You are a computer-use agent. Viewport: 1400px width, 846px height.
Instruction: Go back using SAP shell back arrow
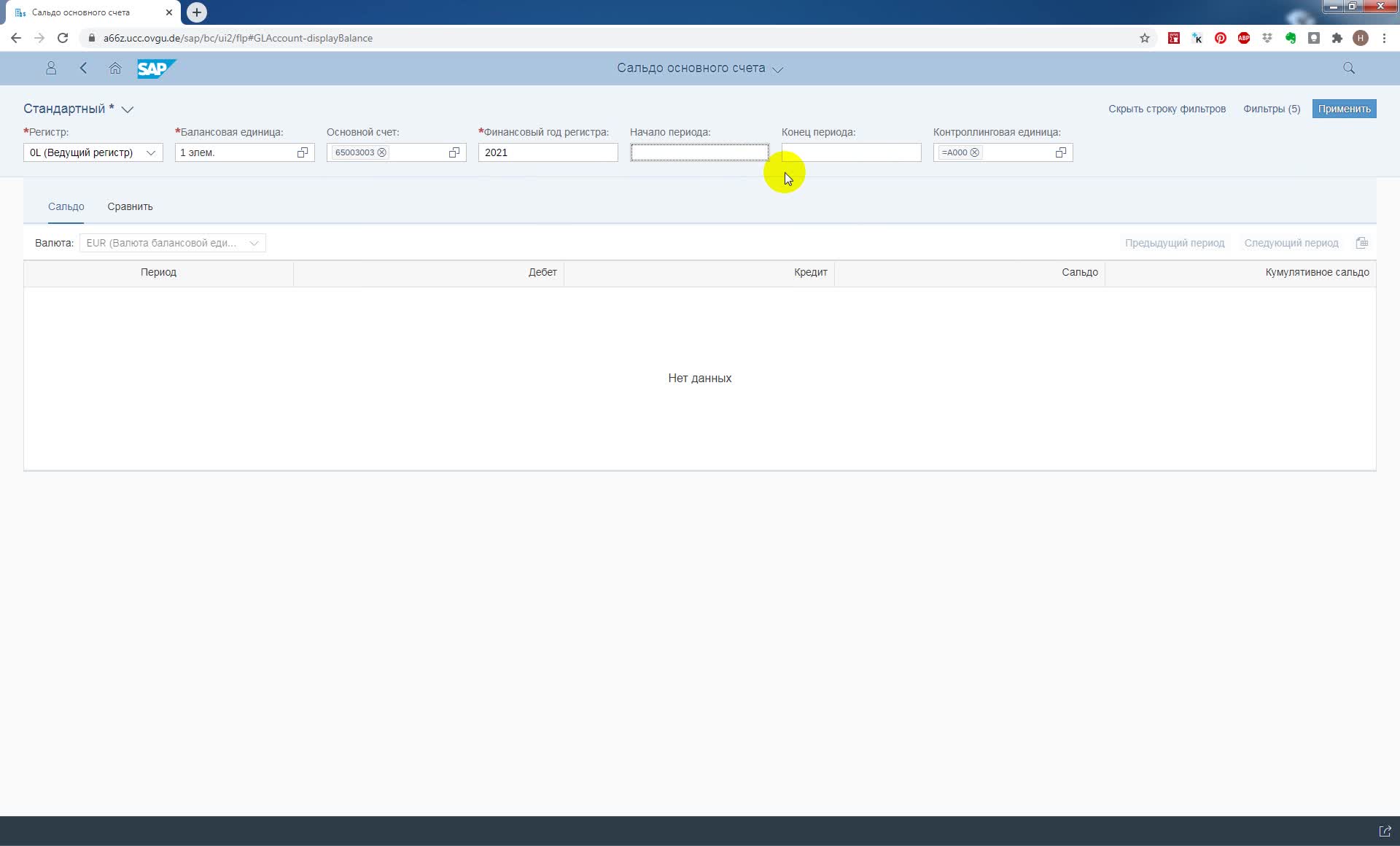point(83,68)
